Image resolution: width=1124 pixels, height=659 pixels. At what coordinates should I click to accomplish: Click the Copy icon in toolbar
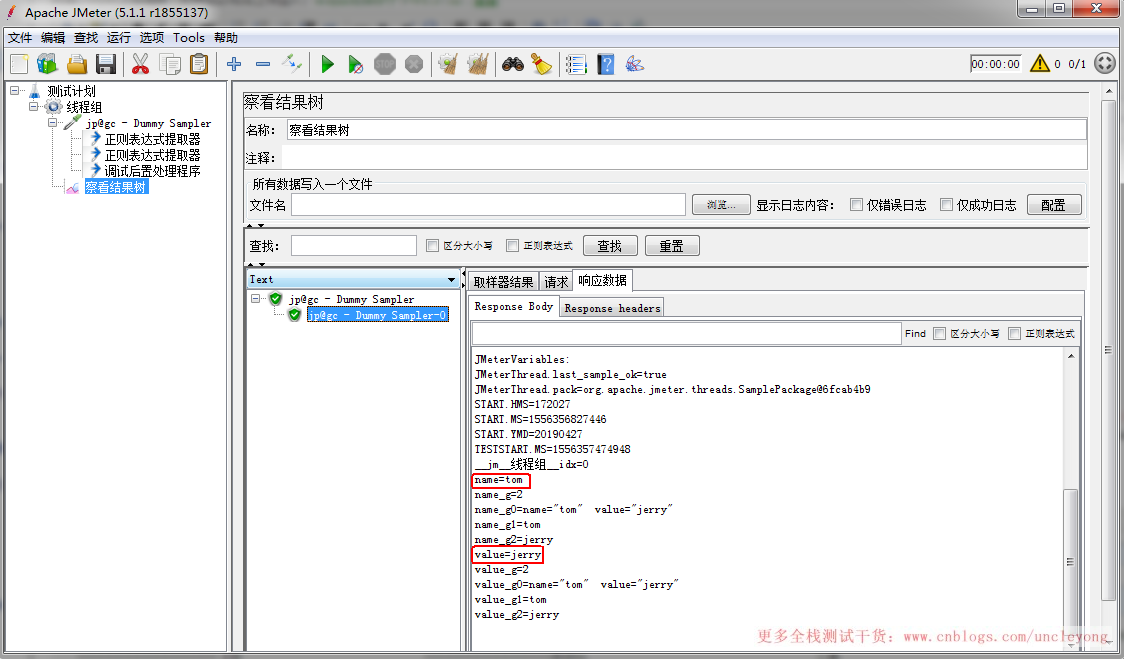(170, 65)
